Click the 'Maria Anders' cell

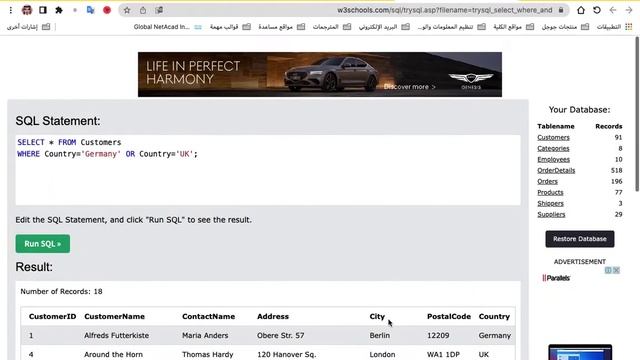click(205, 336)
